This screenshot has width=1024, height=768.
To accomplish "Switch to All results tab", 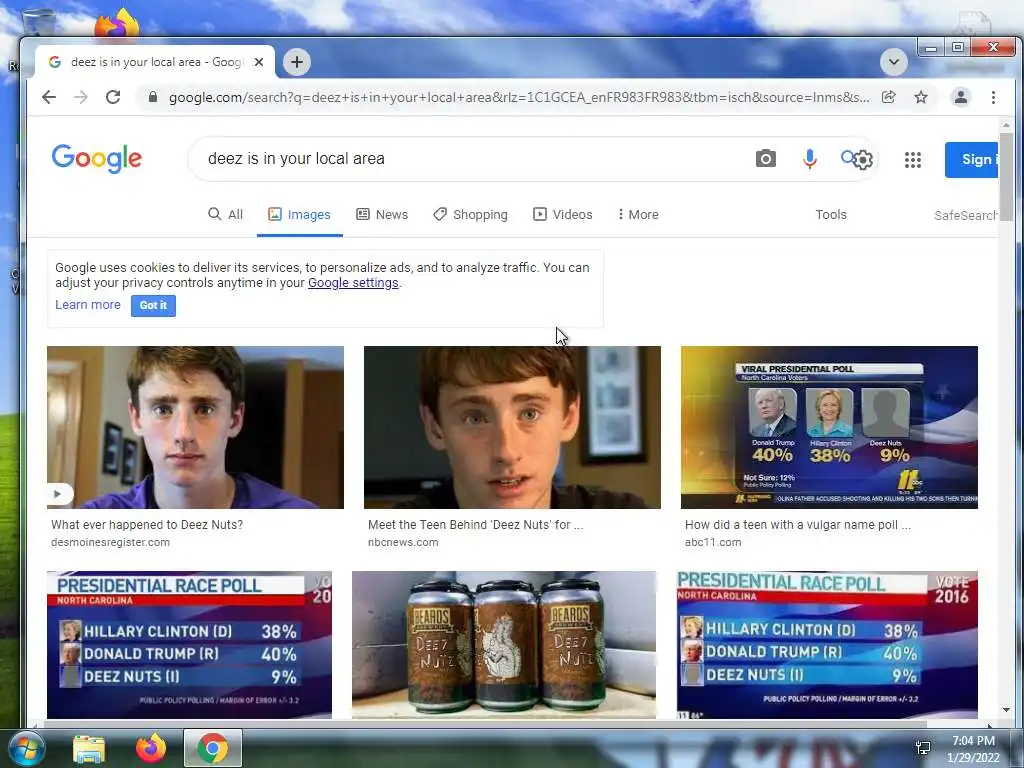I will click(x=225, y=214).
